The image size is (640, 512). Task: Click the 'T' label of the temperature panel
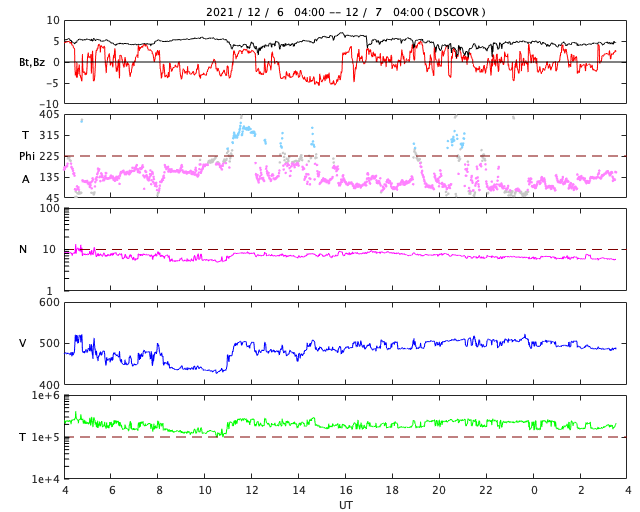tap(23, 437)
